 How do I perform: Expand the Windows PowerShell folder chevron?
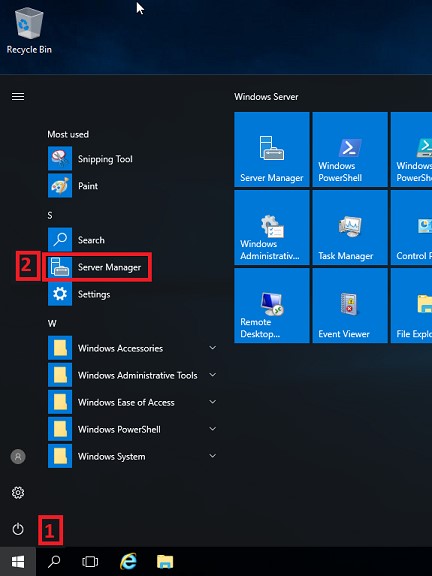pyautogui.click(x=212, y=429)
